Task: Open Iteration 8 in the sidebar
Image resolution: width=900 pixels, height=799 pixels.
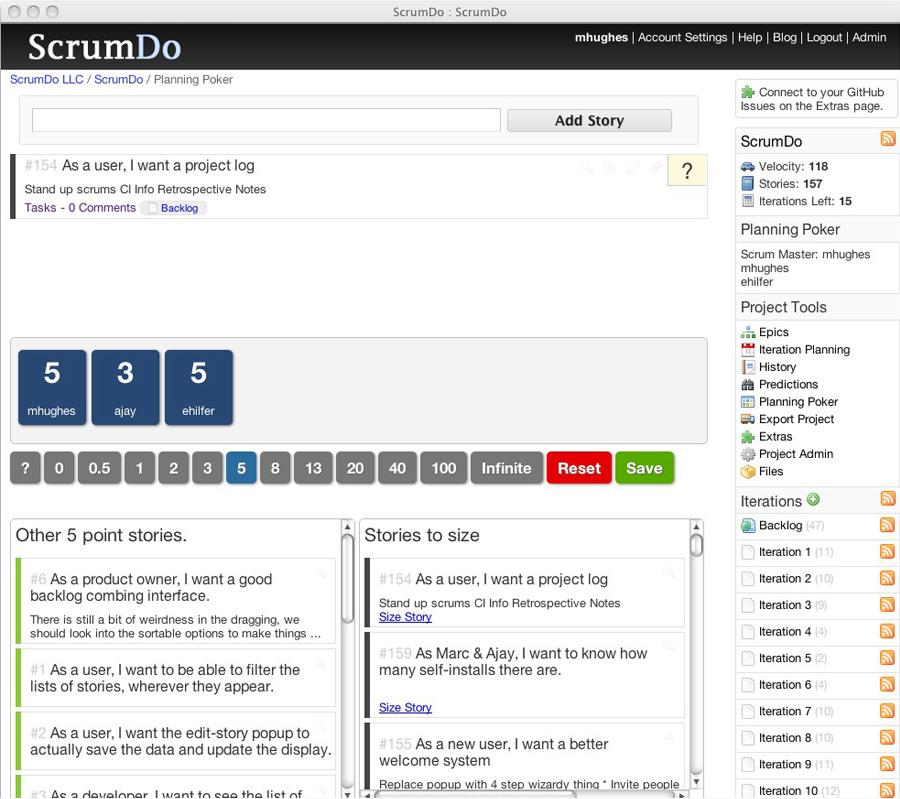Action: tap(785, 738)
